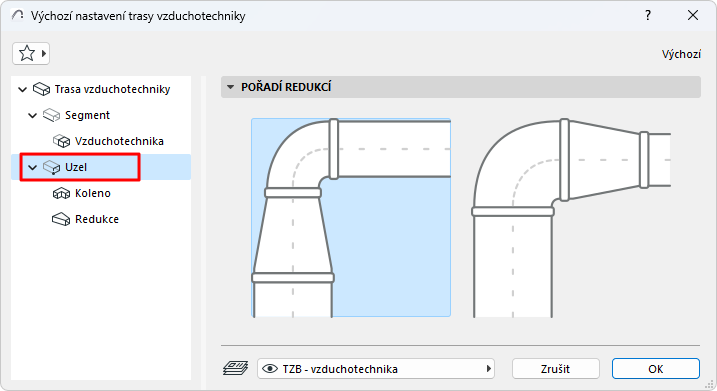Close the dialog window
The width and height of the screenshot is (717, 391).
click(693, 16)
